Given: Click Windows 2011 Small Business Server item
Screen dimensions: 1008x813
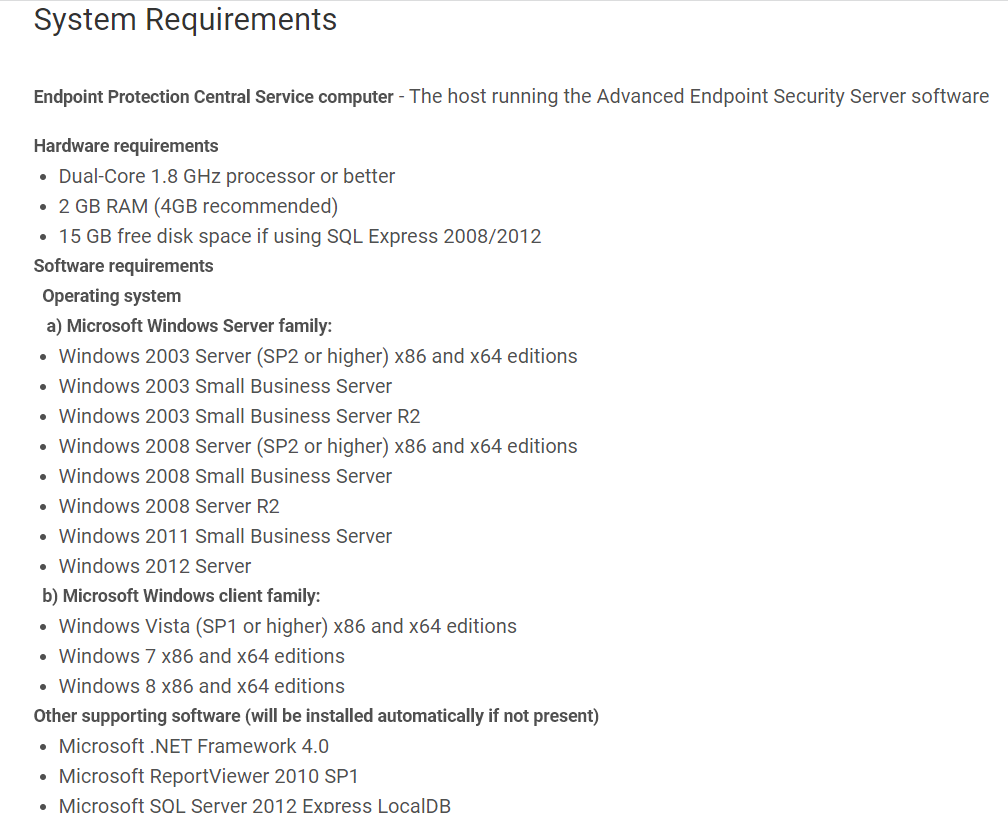Looking at the screenshot, I should pos(225,536).
